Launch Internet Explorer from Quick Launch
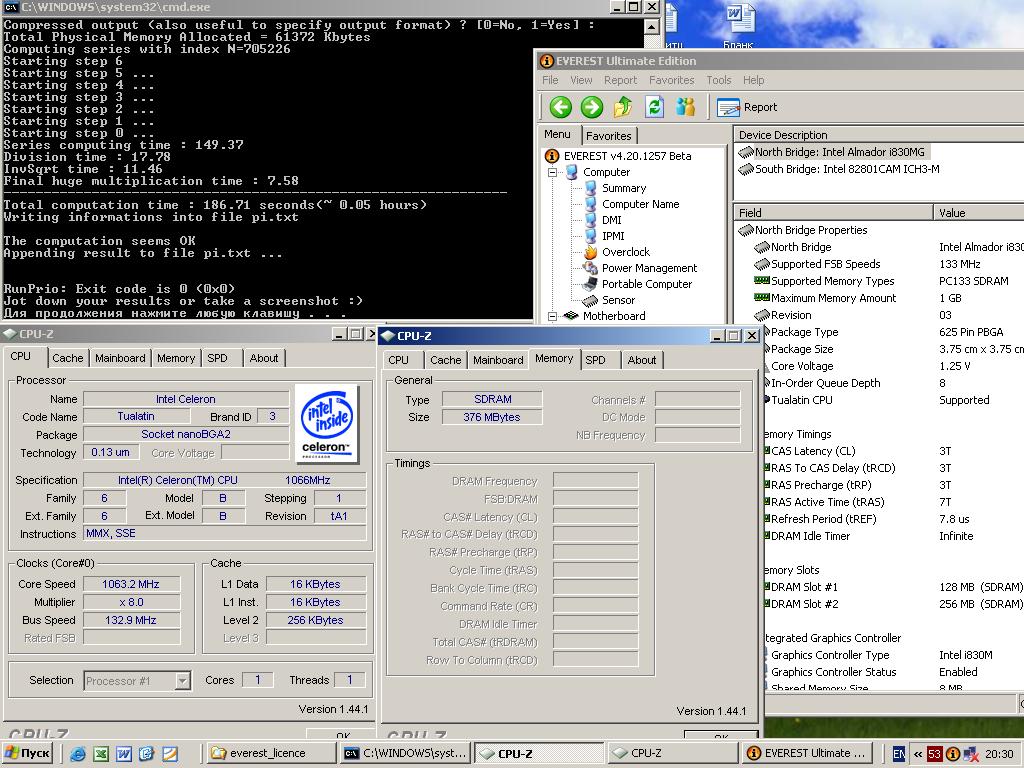 click(x=78, y=754)
